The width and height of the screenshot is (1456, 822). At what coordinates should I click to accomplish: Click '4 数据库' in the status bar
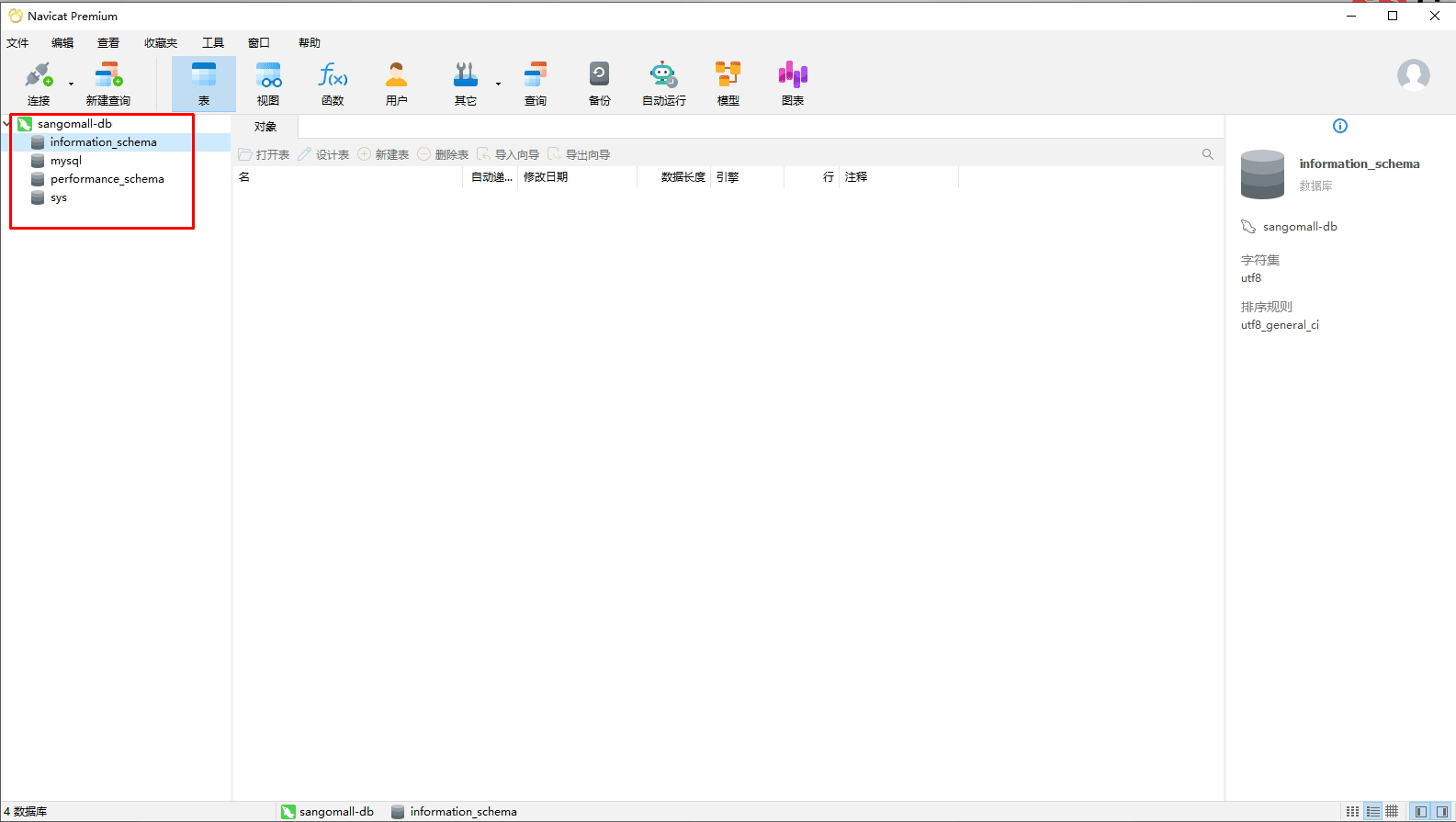(x=25, y=812)
